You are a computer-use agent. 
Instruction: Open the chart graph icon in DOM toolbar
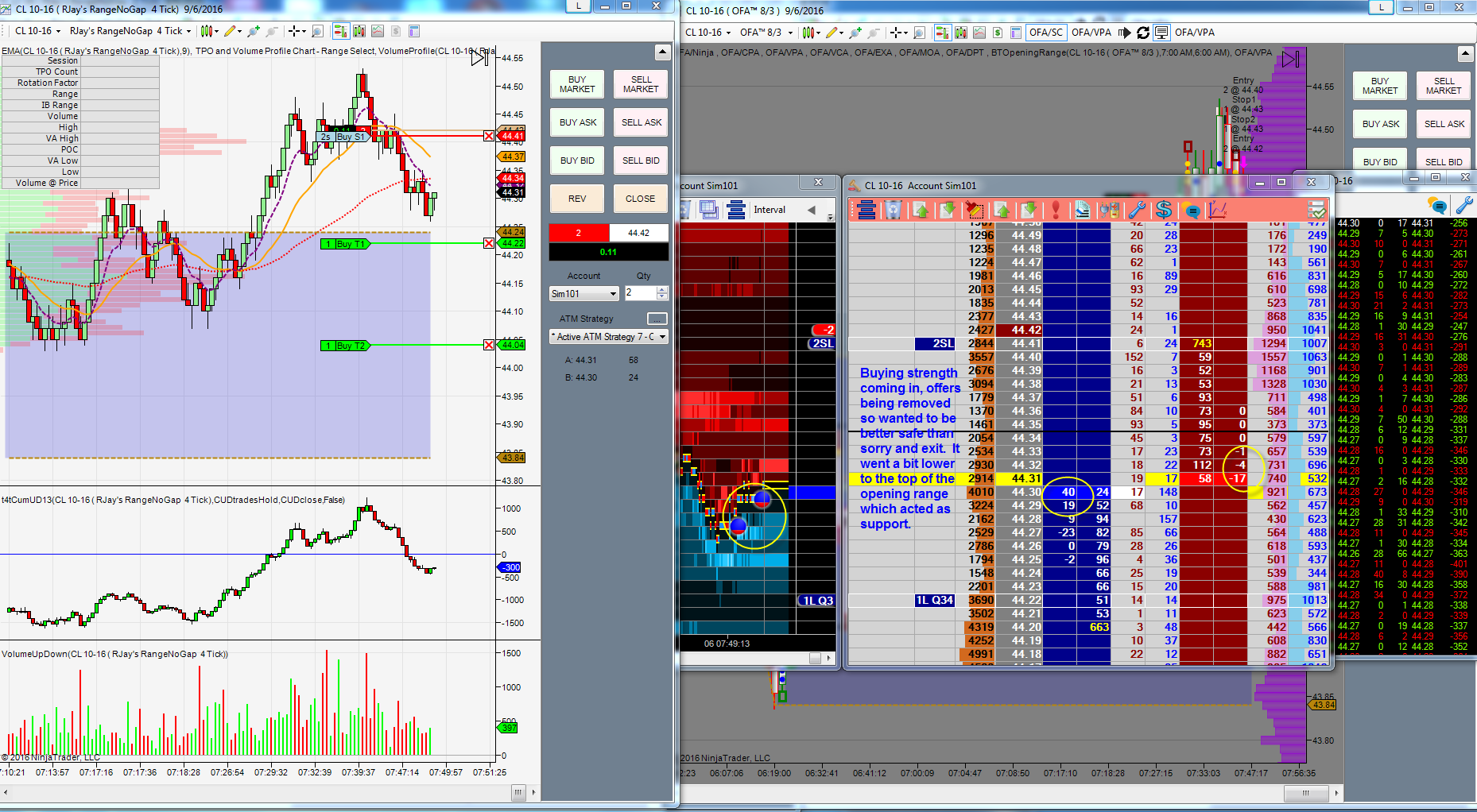pyautogui.click(x=1218, y=210)
